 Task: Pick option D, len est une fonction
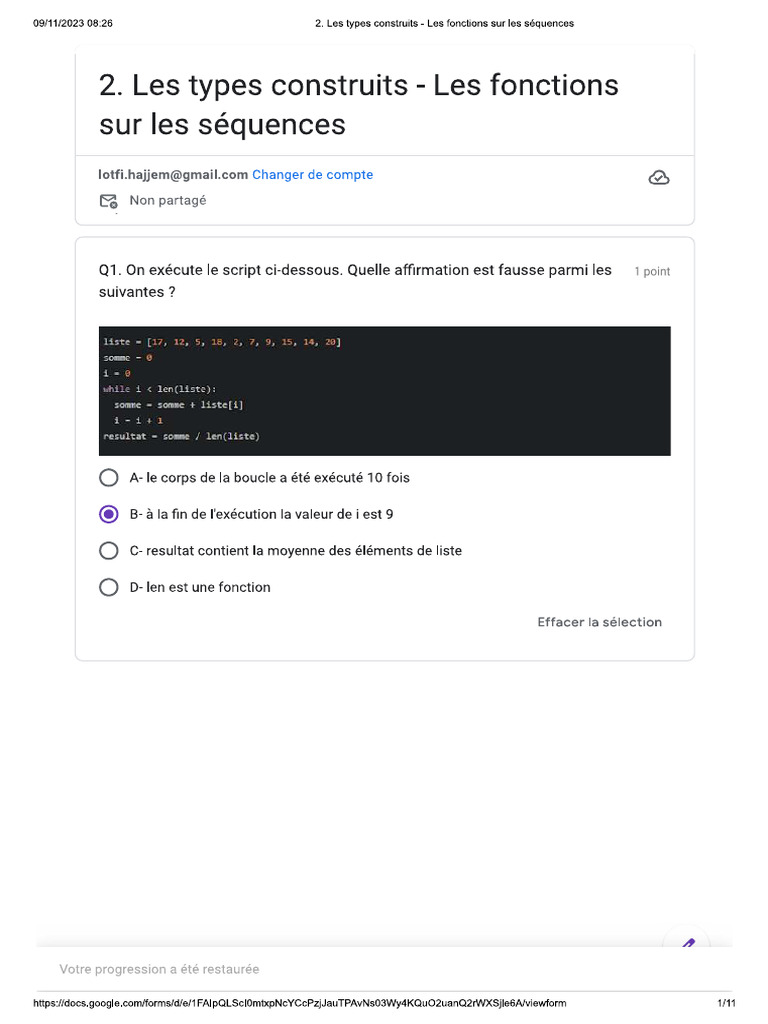coord(109,588)
